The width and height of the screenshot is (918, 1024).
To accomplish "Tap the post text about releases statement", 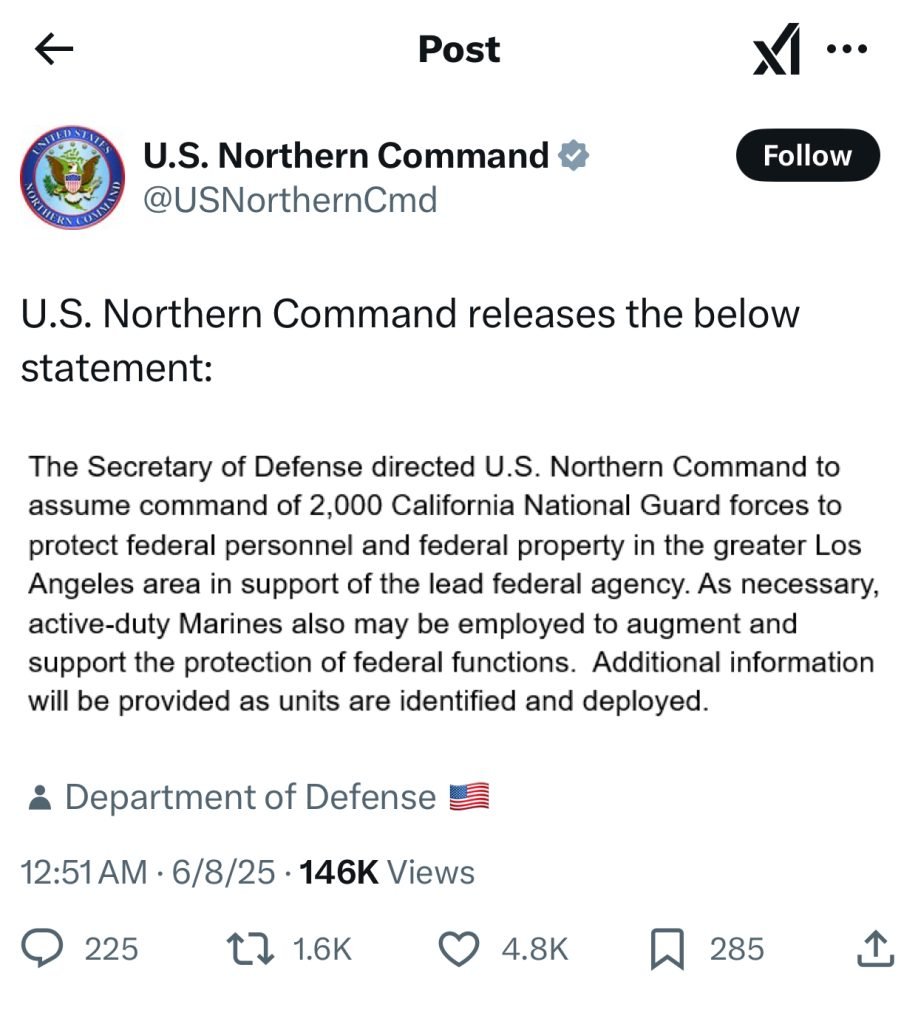I will (x=410, y=340).
